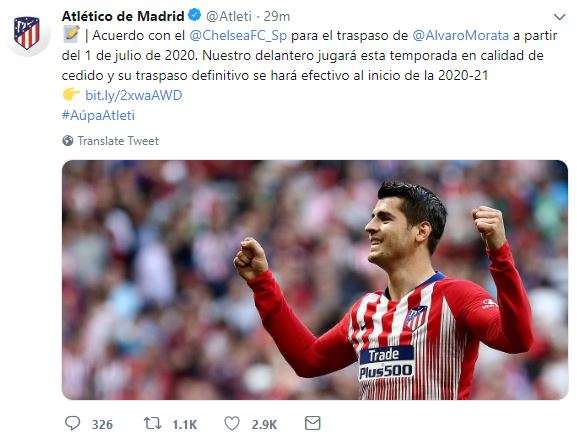This screenshot has width=577, height=440.
Task: Click Translate Tweet
Action: (x=118, y=141)
